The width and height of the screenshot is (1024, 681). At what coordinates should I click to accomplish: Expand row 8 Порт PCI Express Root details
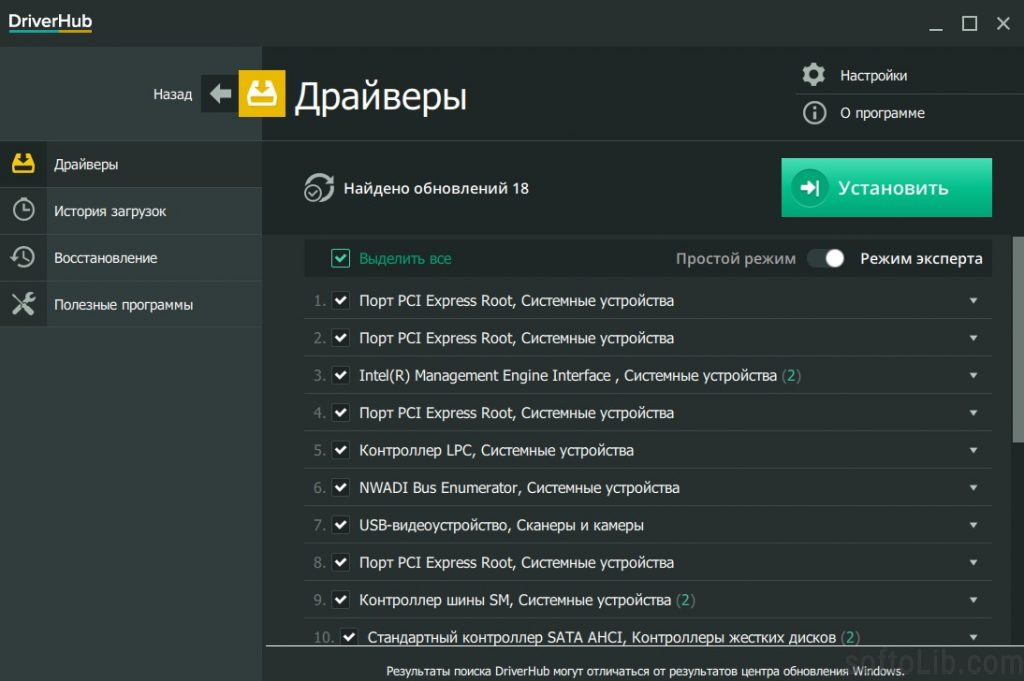pyautogui.click(x=973, y=562)
